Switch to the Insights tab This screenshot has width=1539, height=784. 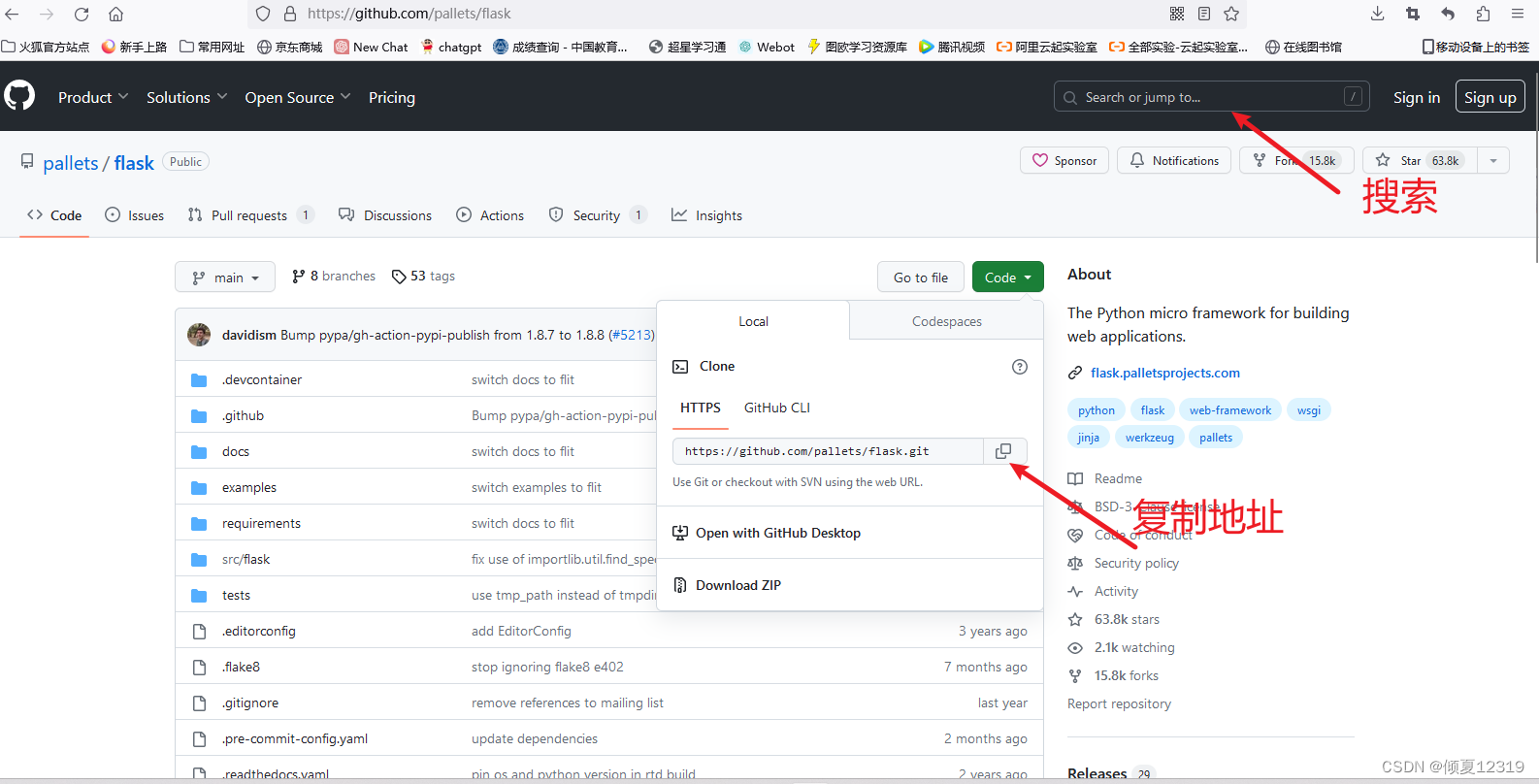(707, 215)
